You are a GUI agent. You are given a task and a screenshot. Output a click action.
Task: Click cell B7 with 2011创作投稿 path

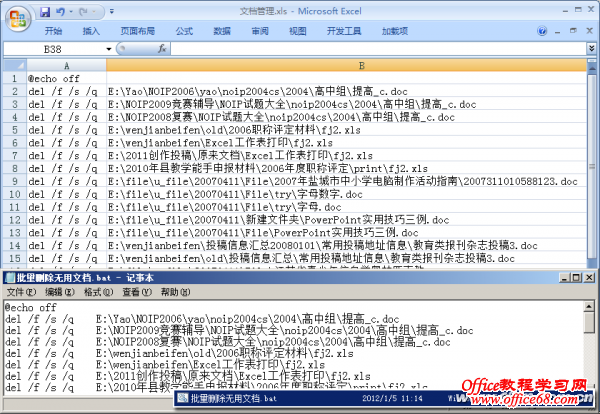tap(346, 155)
